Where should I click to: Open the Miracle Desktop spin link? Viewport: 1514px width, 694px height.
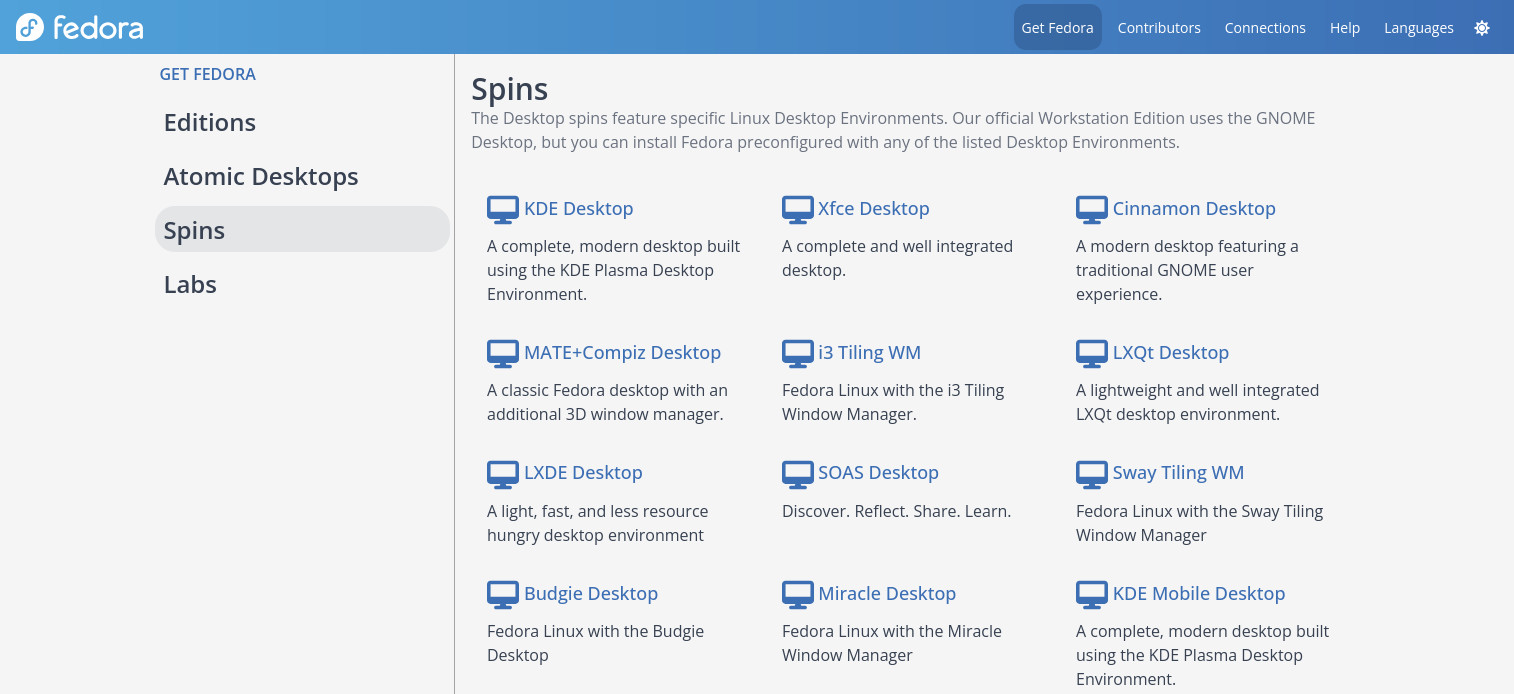coord(887,593)
